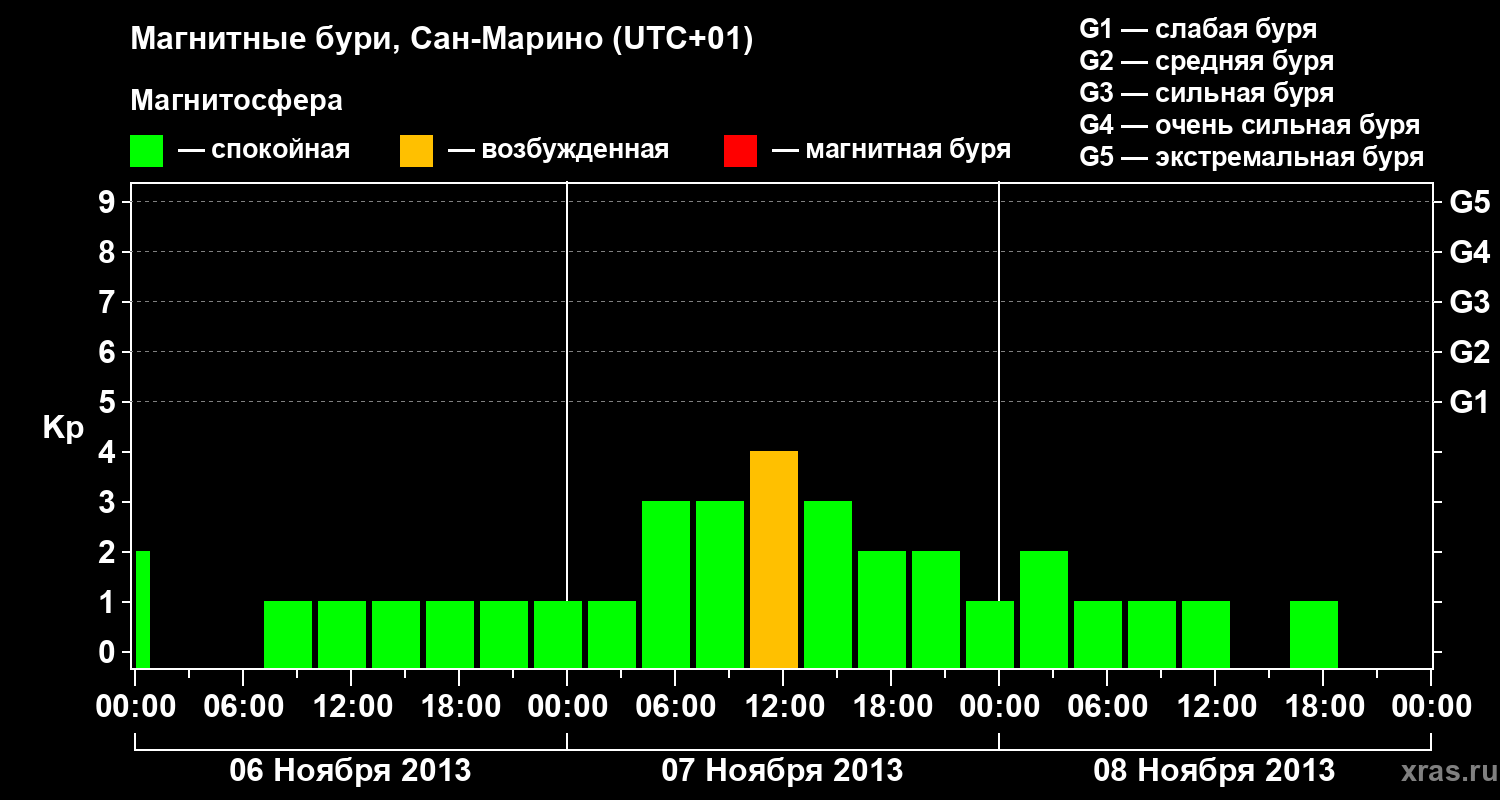Image resolution: width=1500 pixels, height=800 pixels.
Task: Click the Kp 2 bar on 08 Ноября
Action: coord(1044,610)
